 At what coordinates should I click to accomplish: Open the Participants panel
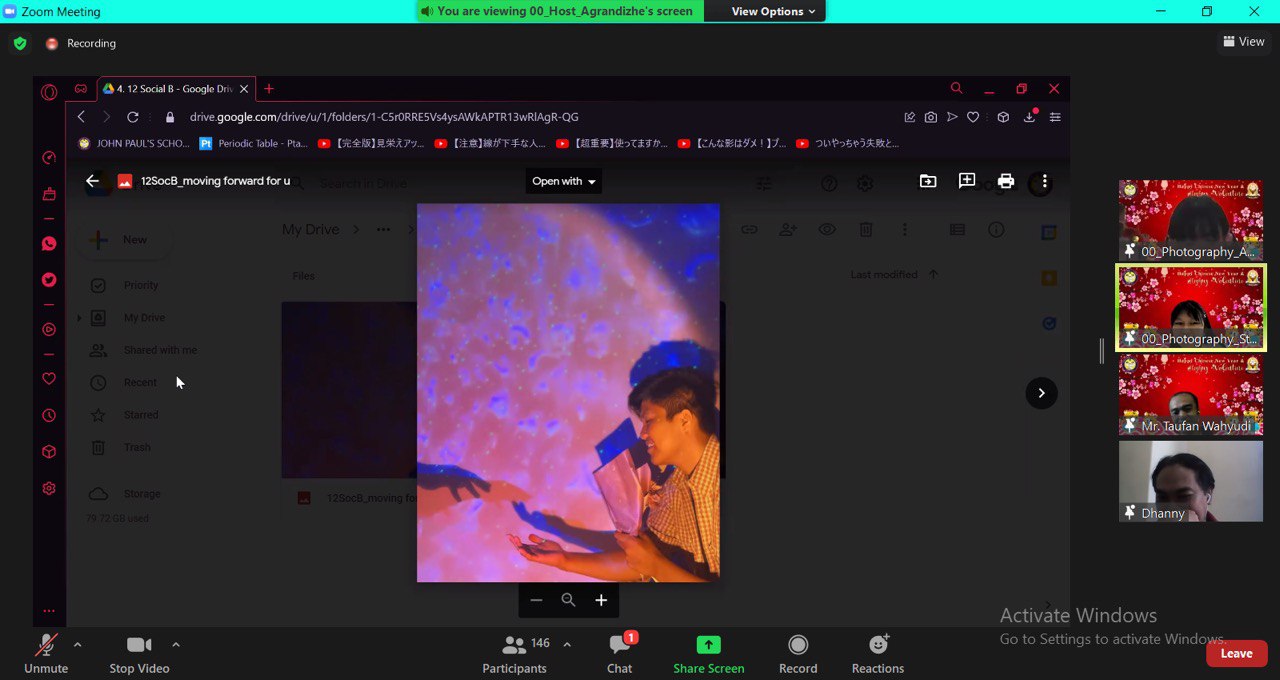point(514,654)
